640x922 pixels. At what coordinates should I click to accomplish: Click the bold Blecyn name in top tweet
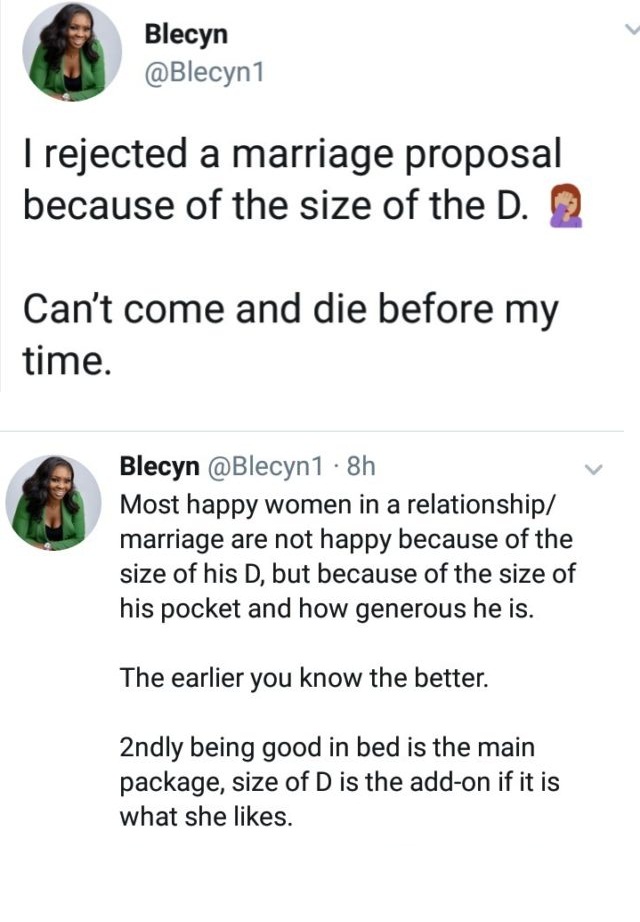[x=186, y=33]
